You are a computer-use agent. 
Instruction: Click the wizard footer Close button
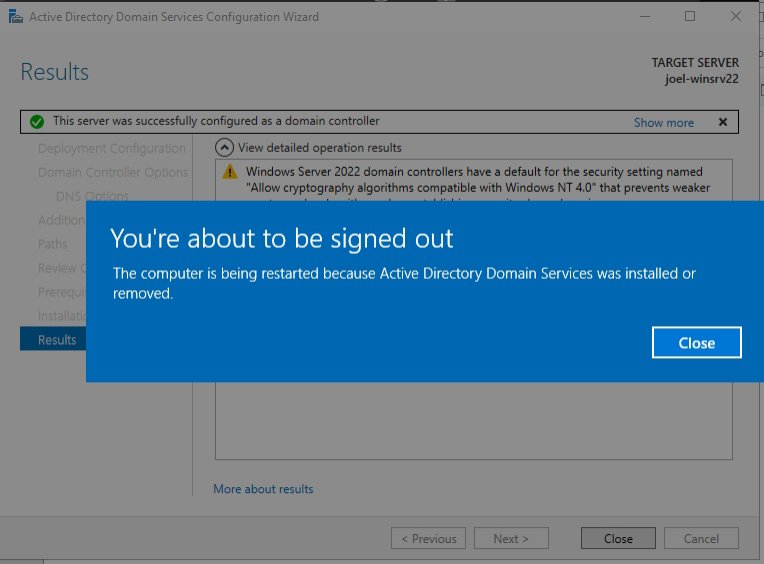618,538
